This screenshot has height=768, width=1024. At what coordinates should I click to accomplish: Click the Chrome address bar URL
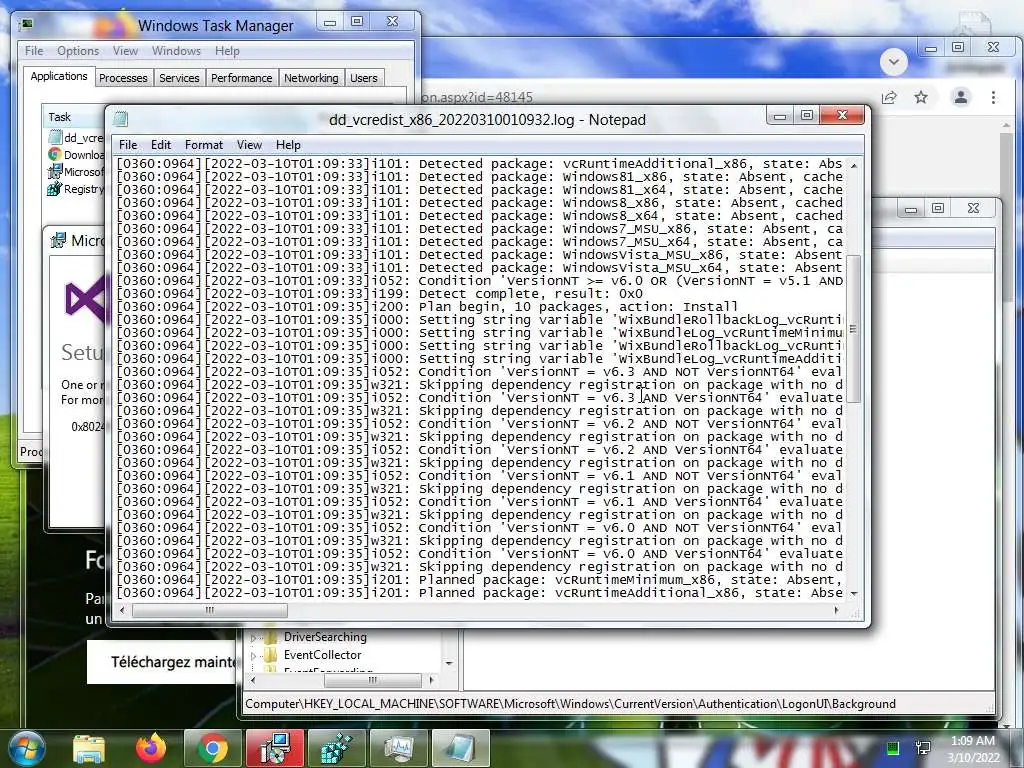[477, 97]
